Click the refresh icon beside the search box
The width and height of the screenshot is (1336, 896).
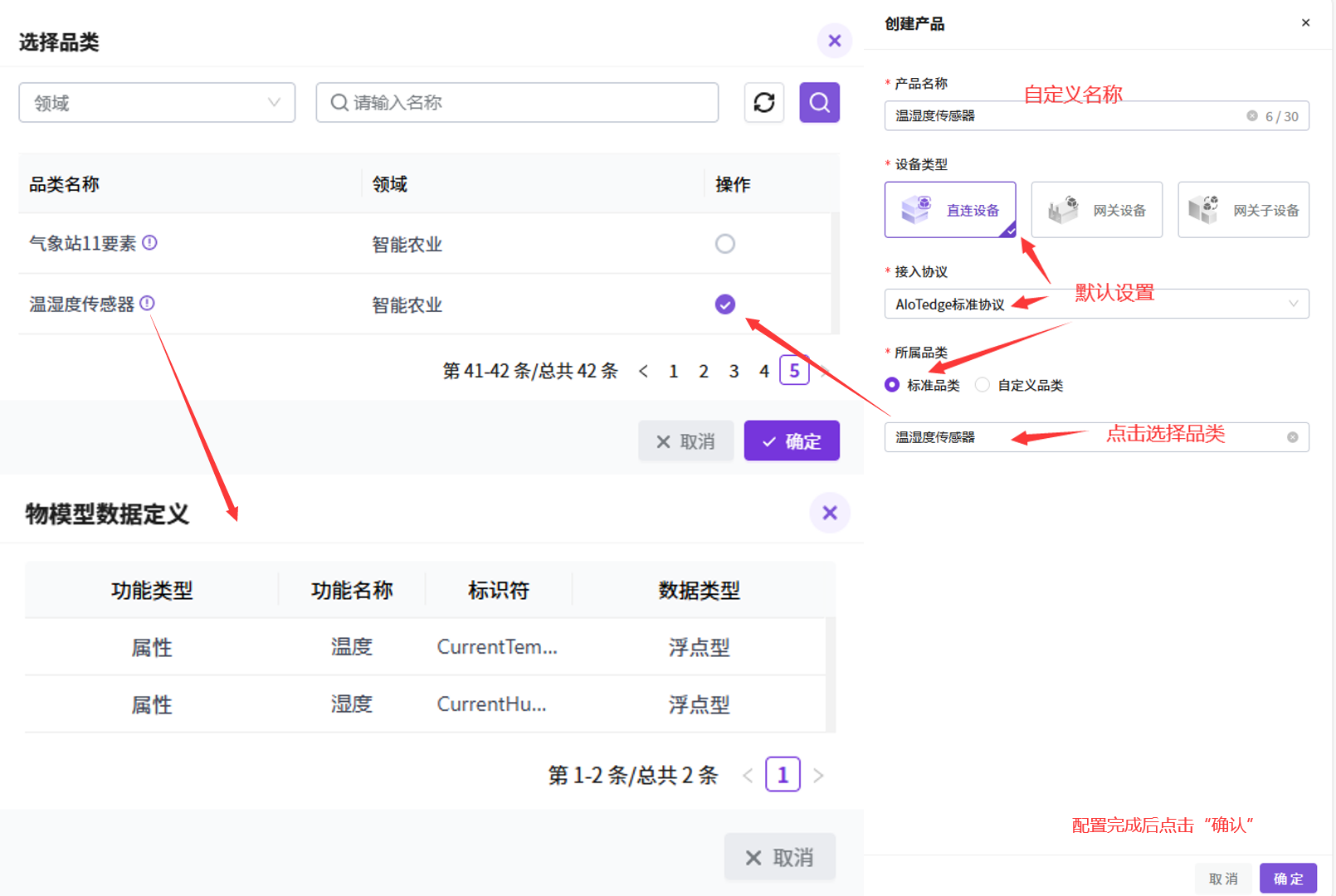[763, 103]
